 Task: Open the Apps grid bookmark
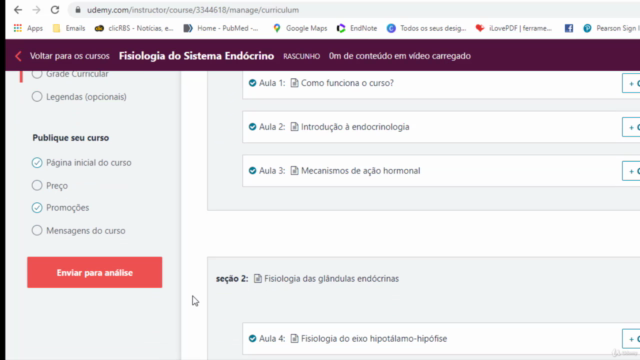click(x=28, y=28)
